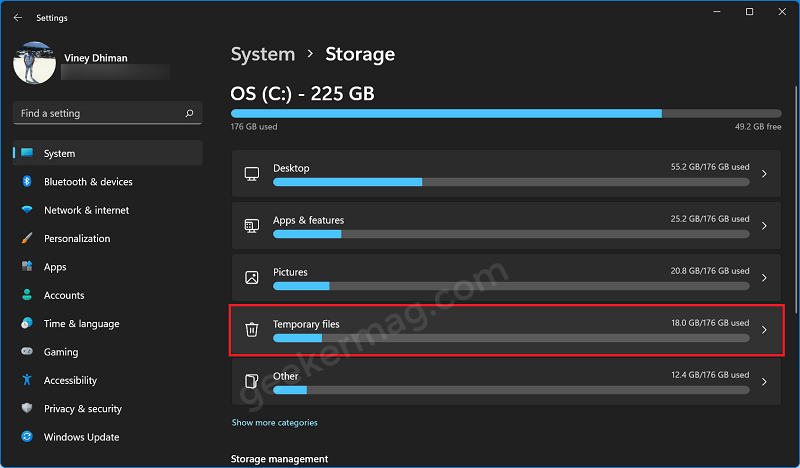
Task: Click the Apps & features category icon
Action: (252, 226)
